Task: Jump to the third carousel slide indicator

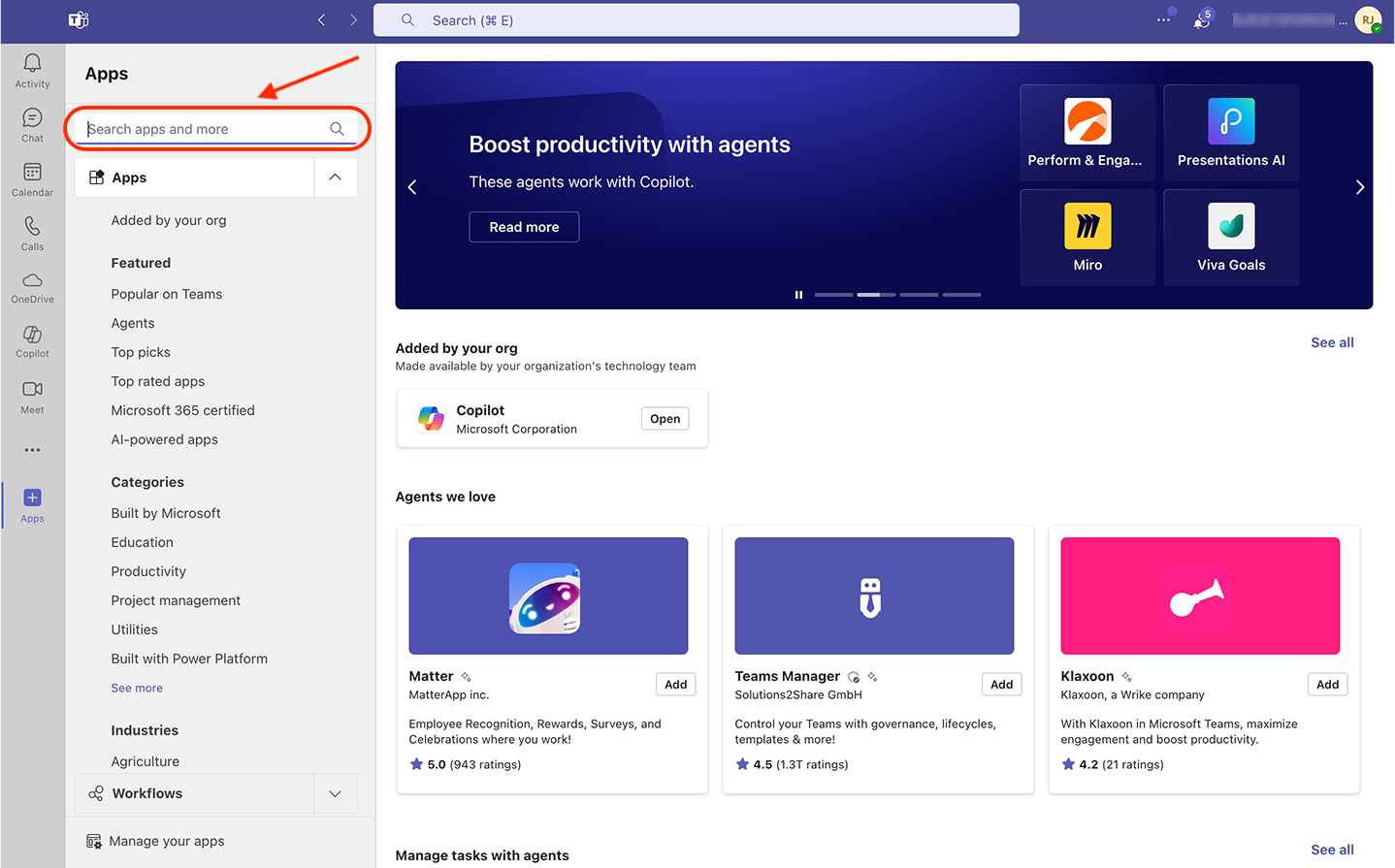Action: [x=918, y=295]
